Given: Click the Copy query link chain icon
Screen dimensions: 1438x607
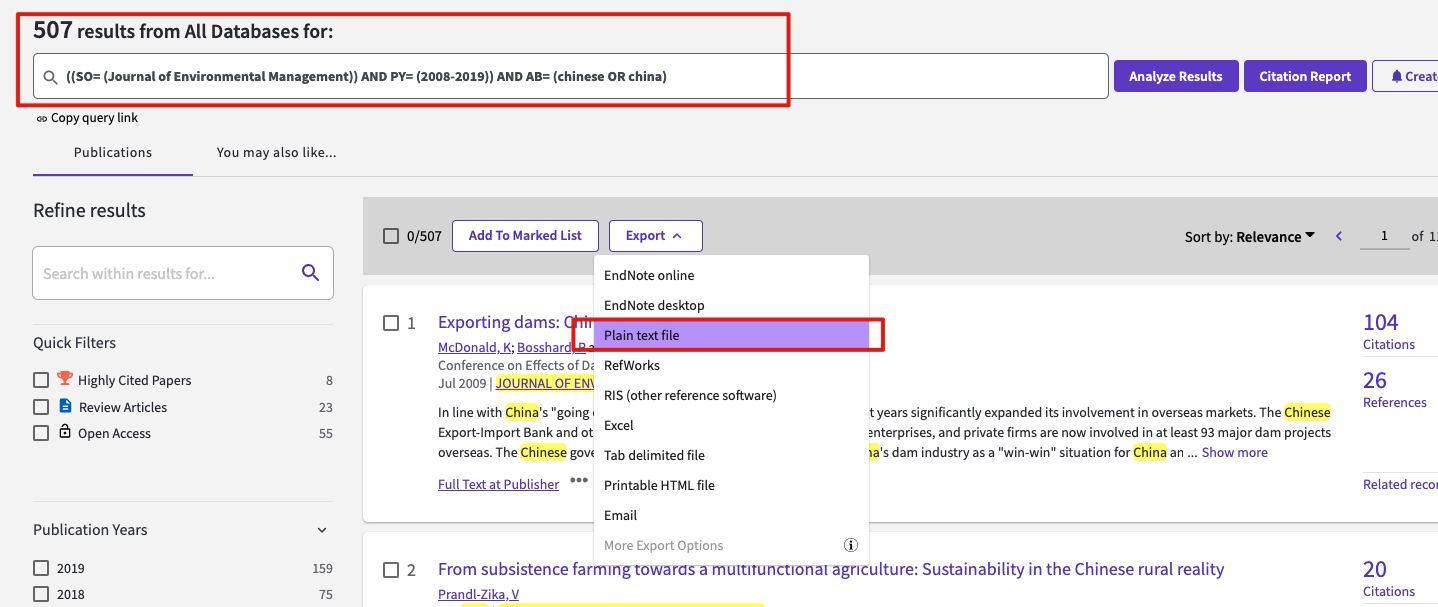Looking at the screenshot, I should [x=41, y=118].
